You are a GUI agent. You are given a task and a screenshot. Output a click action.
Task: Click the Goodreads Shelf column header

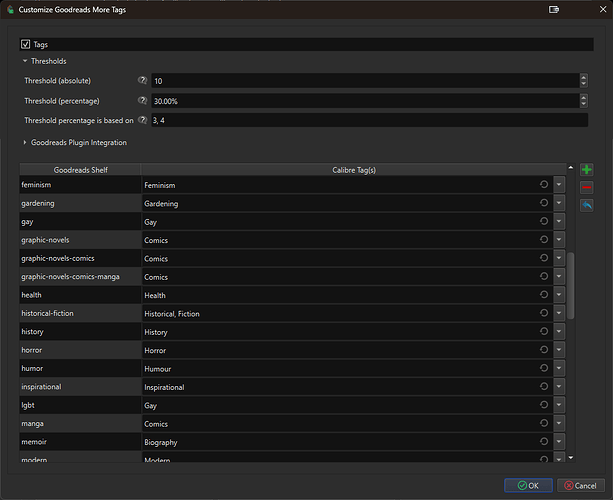coord(80,170)
